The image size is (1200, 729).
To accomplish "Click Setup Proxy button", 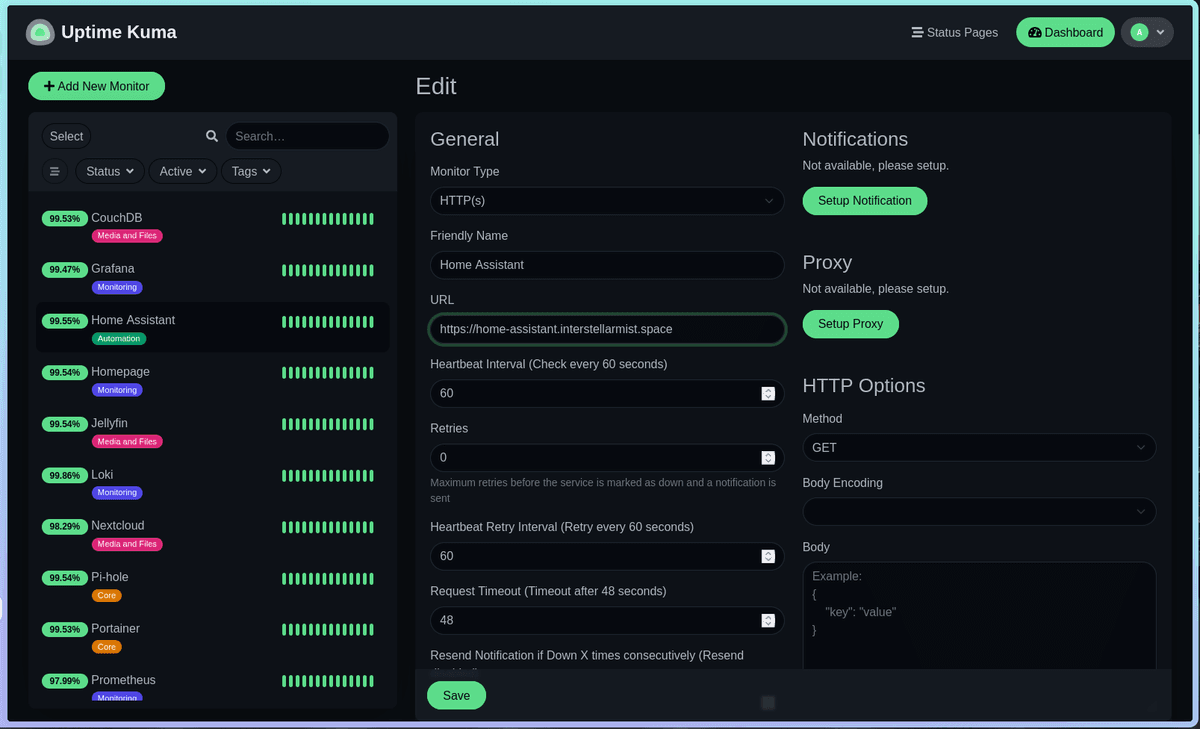I will [x=851, y=324].
